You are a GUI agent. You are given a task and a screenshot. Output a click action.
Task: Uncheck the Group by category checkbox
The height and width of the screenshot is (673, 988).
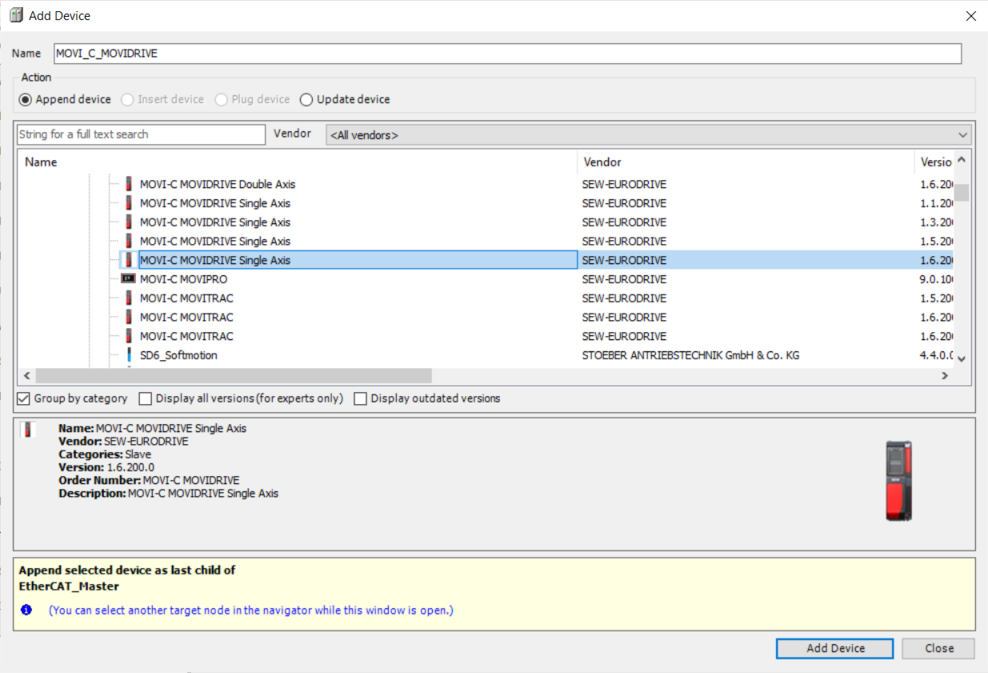click(x=24, y=398)
